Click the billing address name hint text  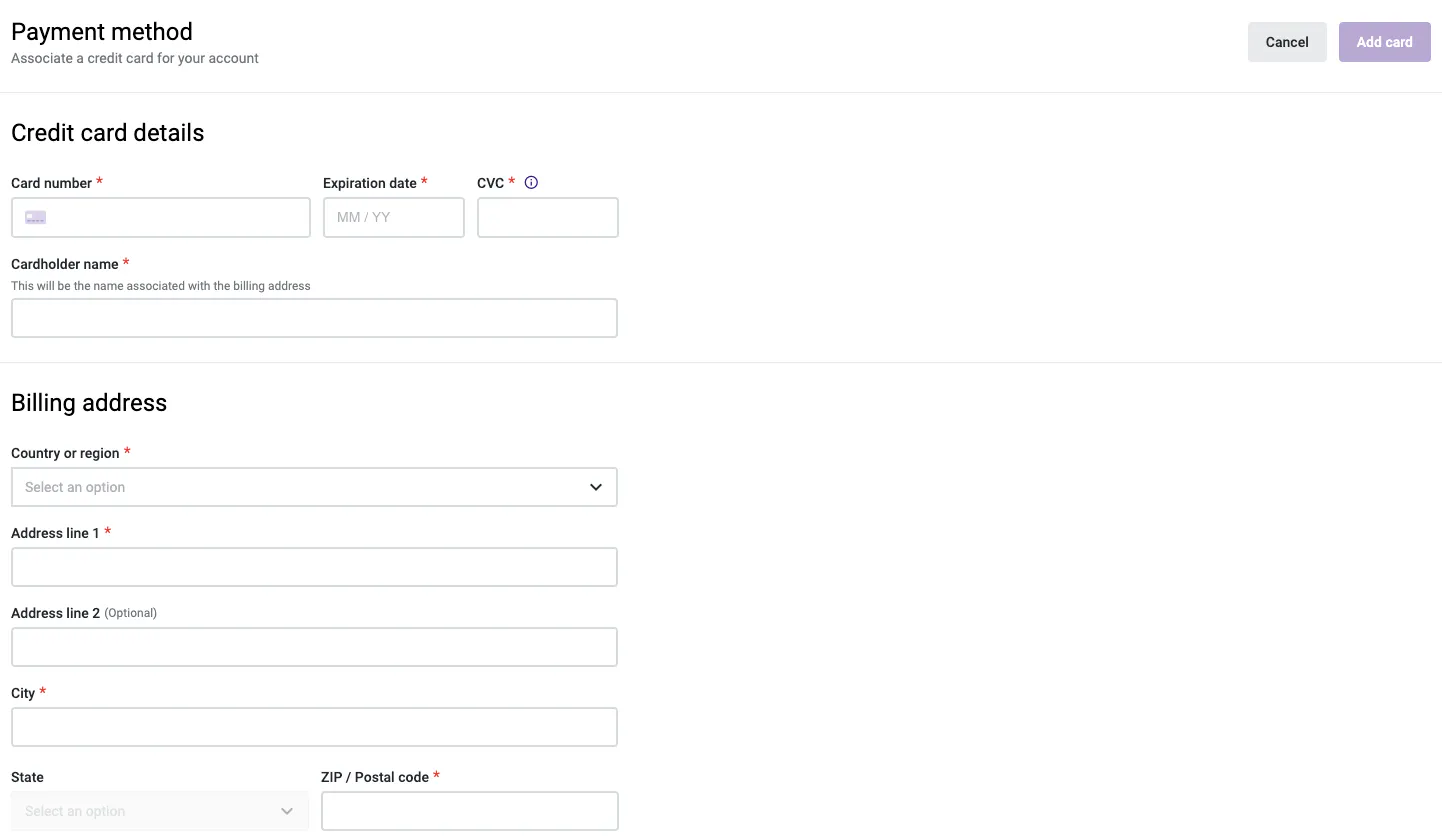click(161, 286)
